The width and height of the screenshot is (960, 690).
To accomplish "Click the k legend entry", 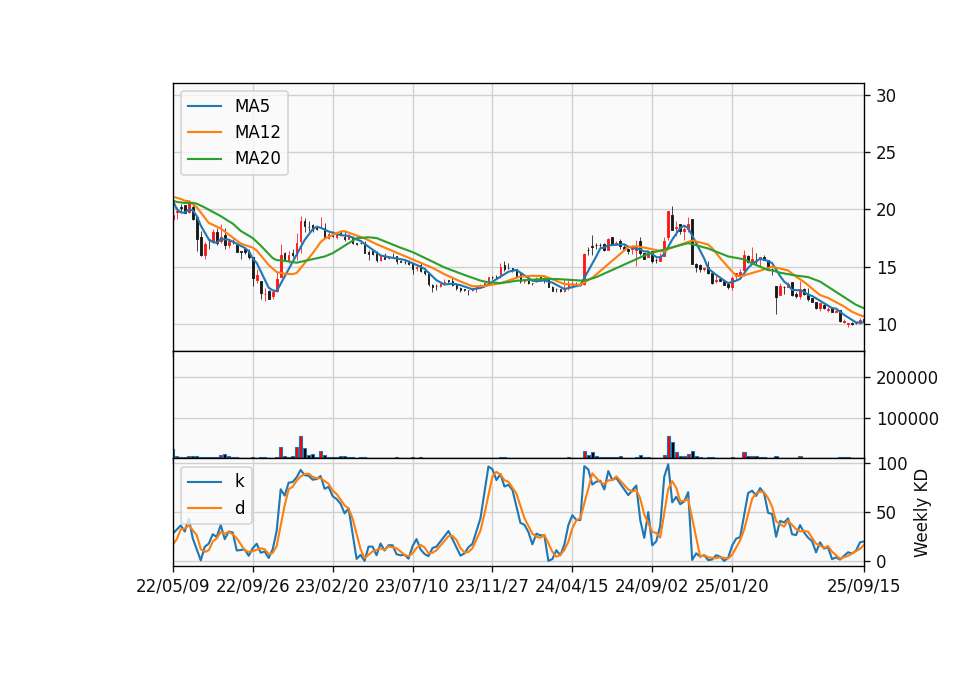I will (x=239, y=481).
